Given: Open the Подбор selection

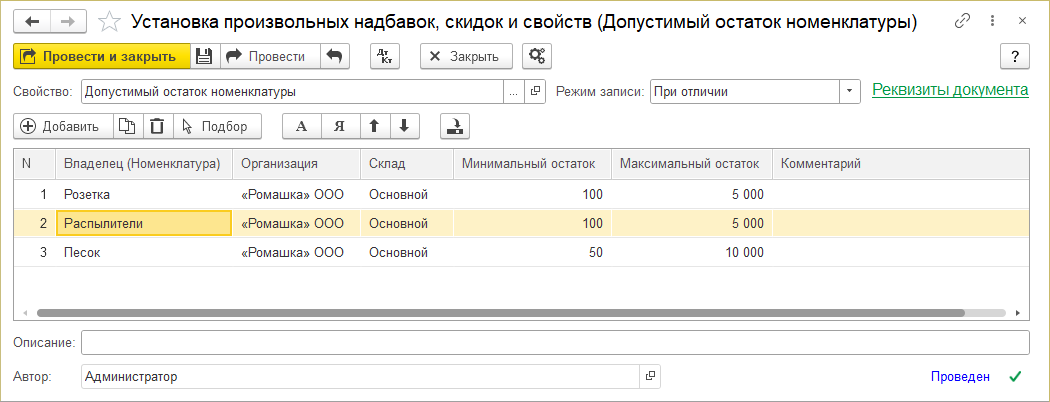Looking at the screenshot, I should point(217,126).
